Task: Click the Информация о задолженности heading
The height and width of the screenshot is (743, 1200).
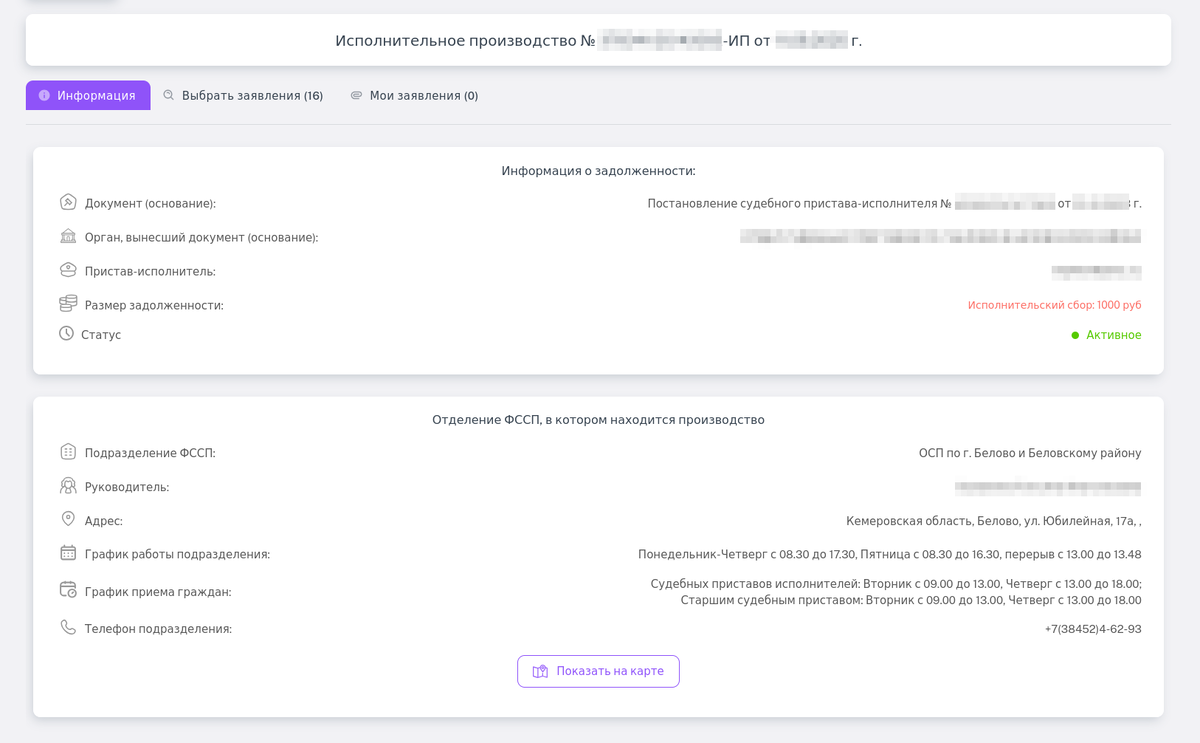Action: 598,171
